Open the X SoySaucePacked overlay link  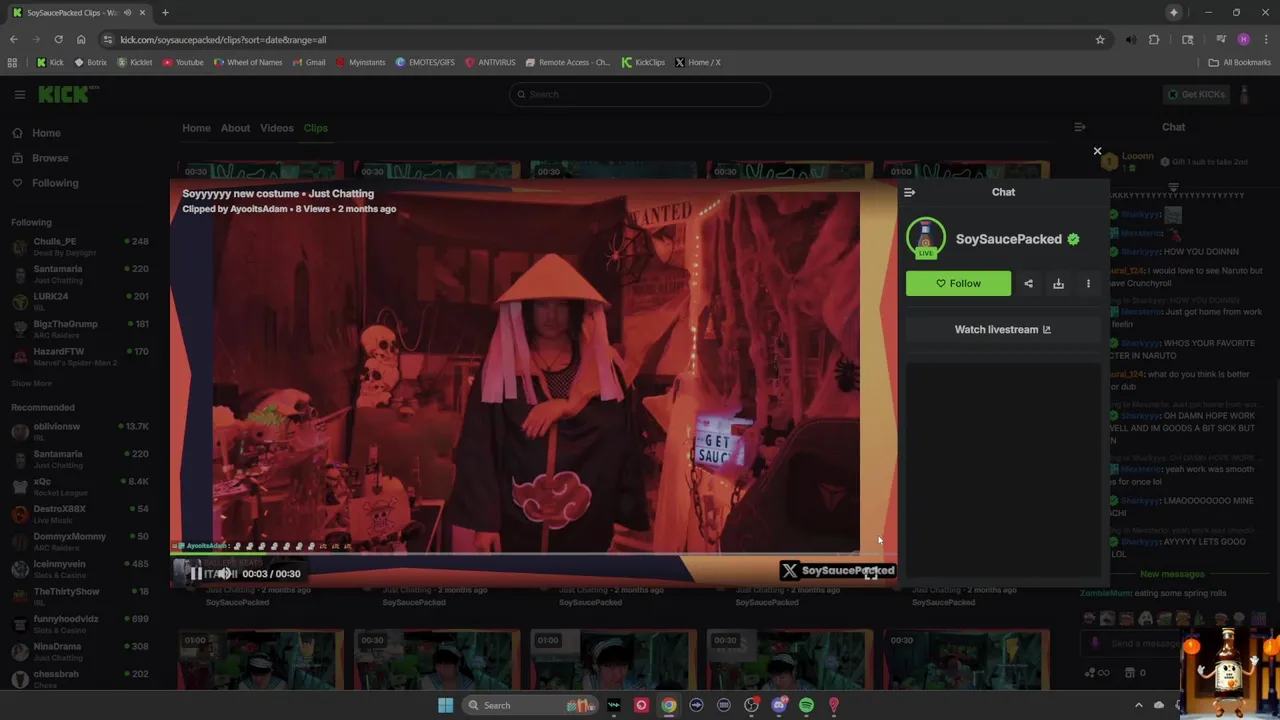pos(838,570)
